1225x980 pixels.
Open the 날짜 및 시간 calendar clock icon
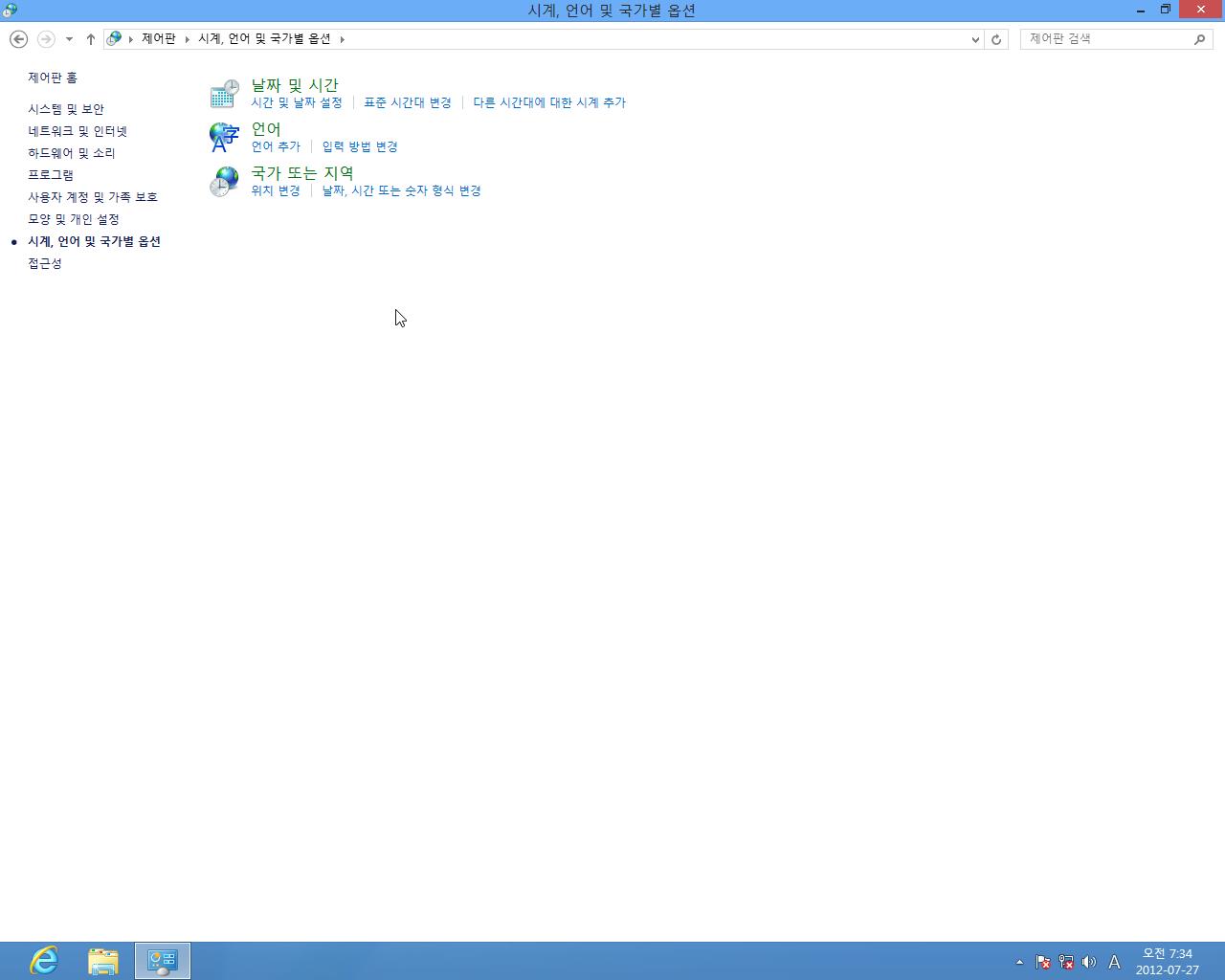224,94
